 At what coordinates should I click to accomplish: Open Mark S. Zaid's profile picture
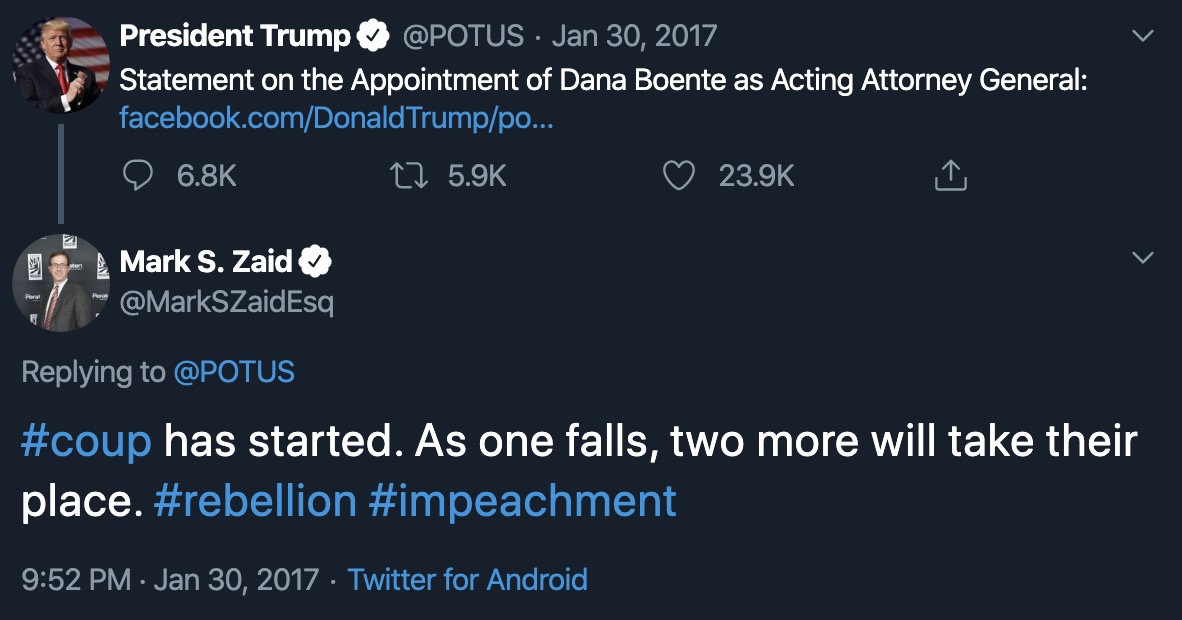coord(60,284)
